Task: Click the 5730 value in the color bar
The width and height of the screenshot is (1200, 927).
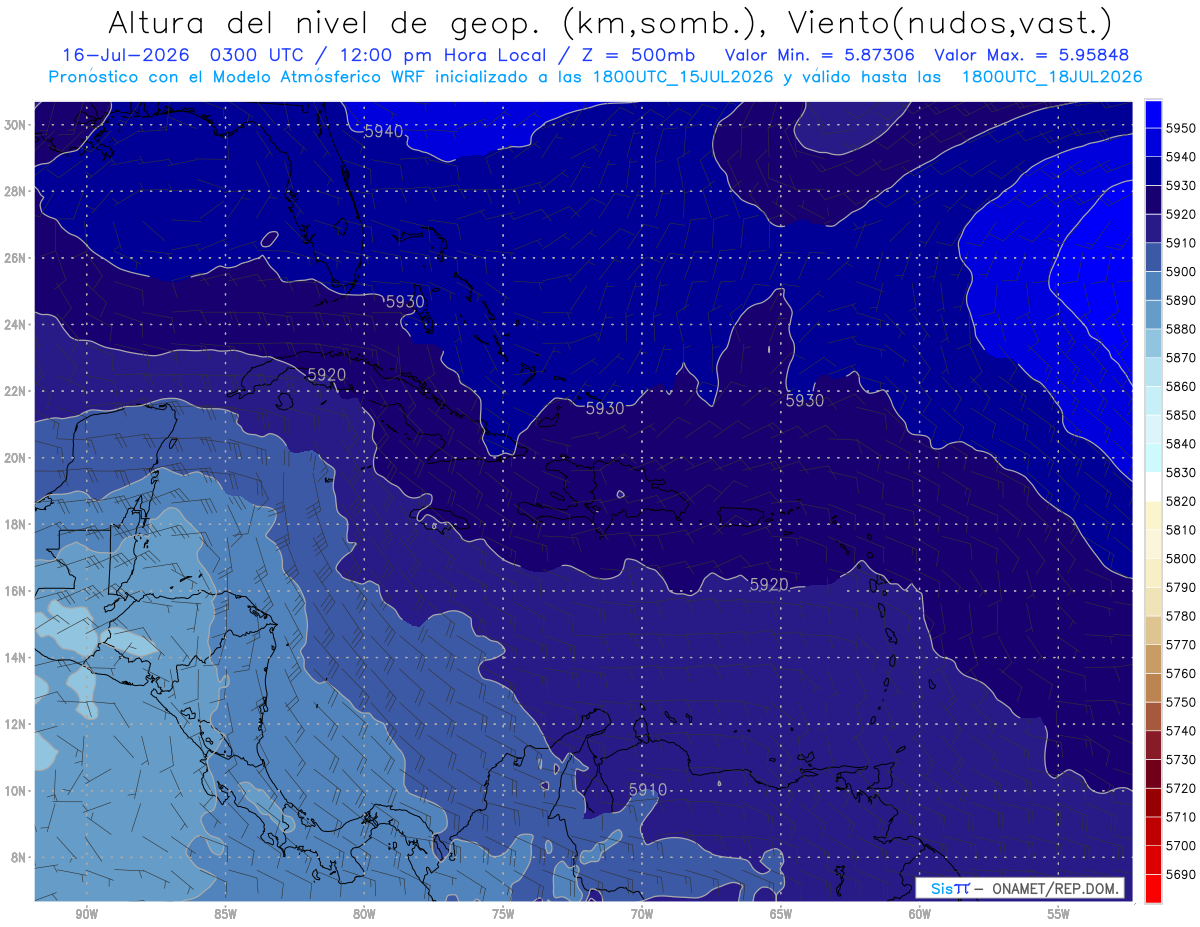Action: point(1181,760)
